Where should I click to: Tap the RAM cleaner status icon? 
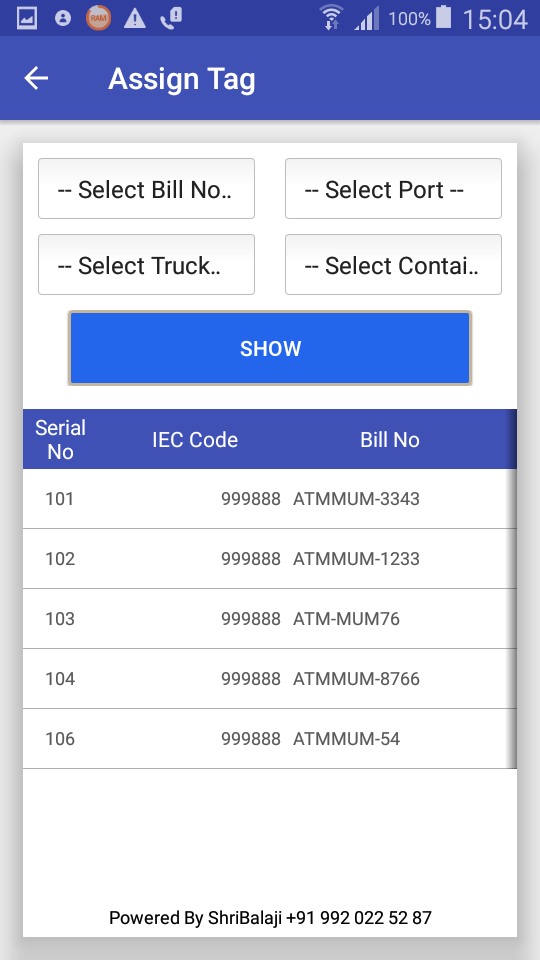pyautogui.click(x=99, y=18)
